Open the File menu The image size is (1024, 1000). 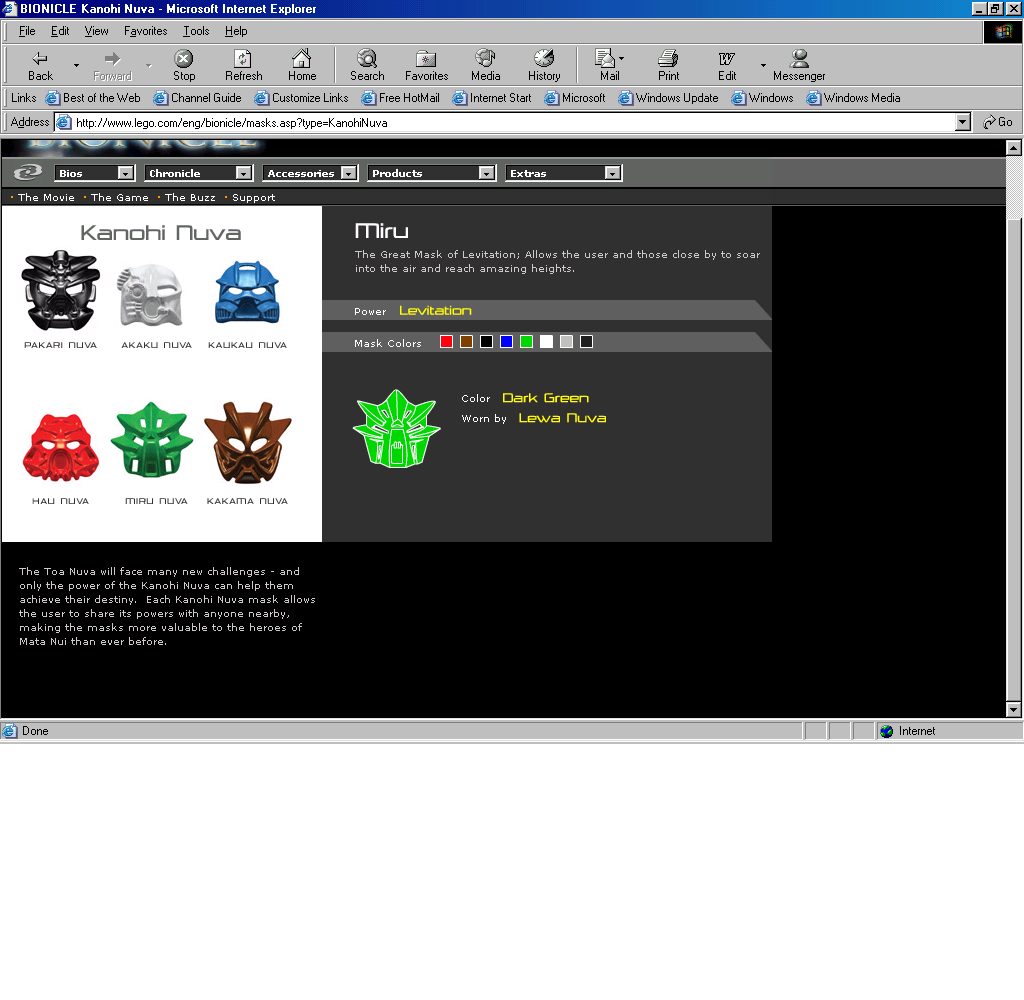27,31
